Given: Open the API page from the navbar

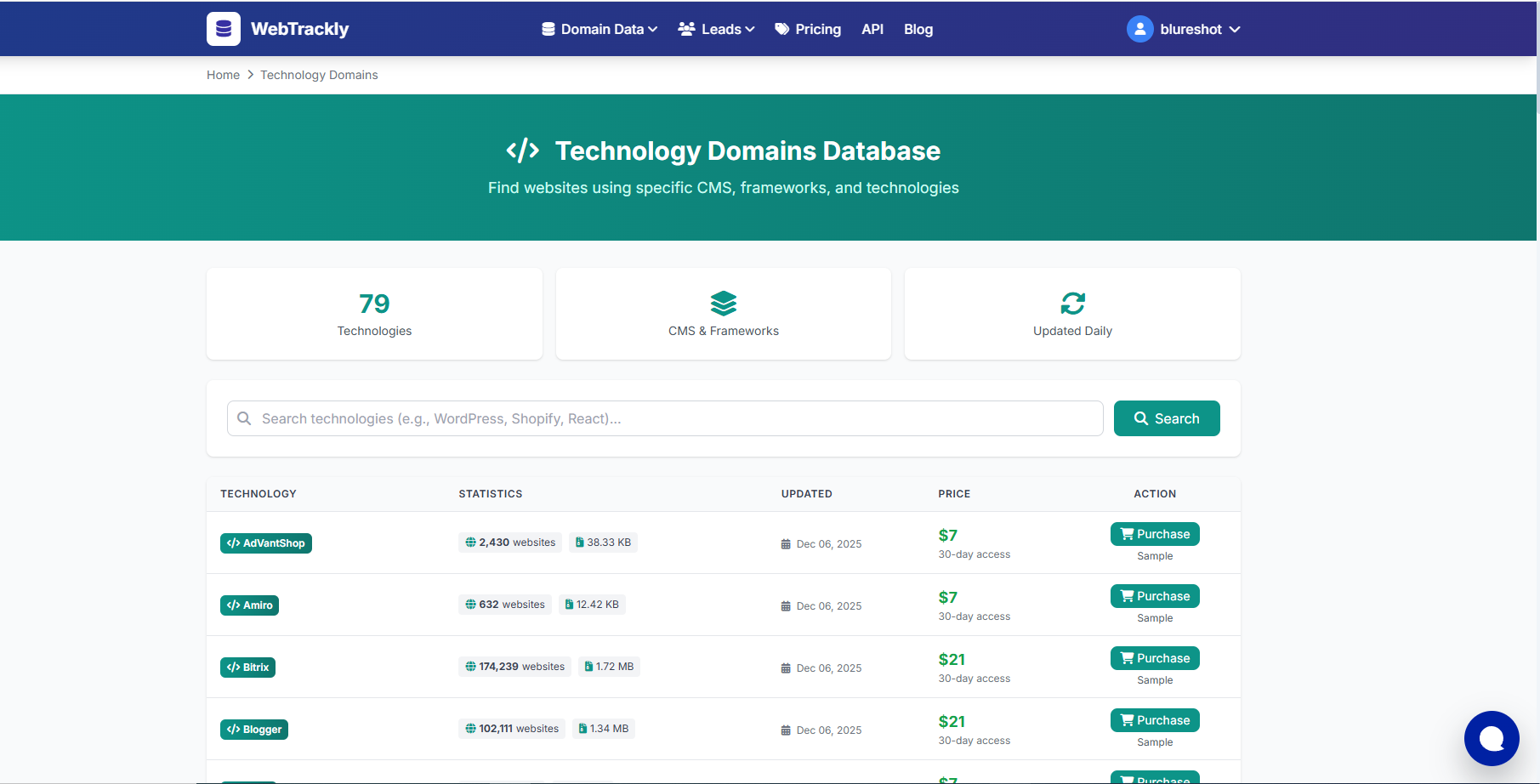Looking at the screenshot, I should [872, 28].
